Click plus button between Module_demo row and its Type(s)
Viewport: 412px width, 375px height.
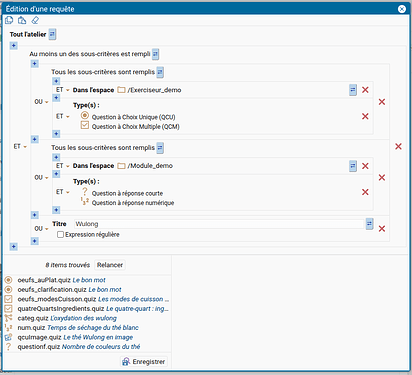point(56,174)
